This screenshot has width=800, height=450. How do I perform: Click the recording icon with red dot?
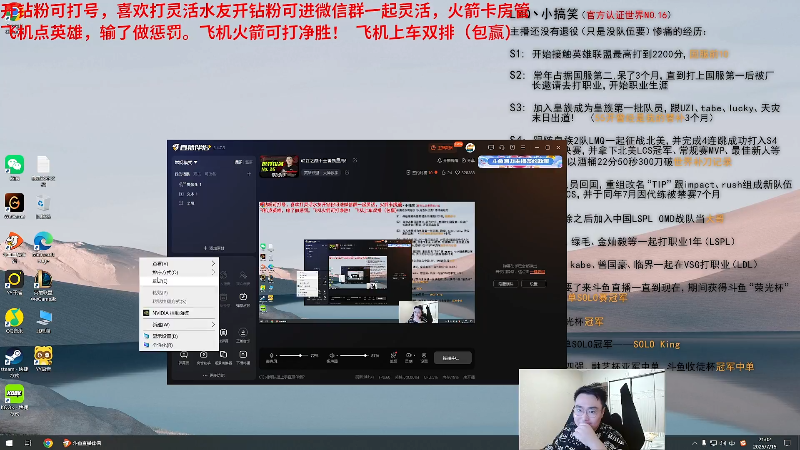[x=393, y=357]
